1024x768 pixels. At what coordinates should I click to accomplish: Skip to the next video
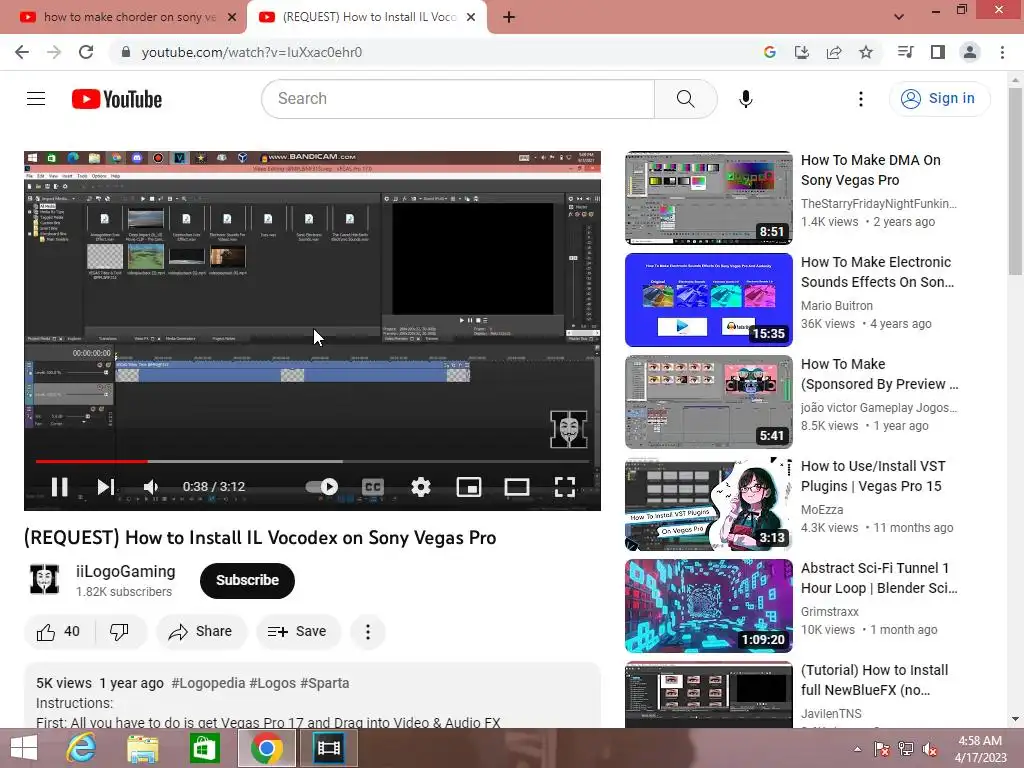(106, 487)
